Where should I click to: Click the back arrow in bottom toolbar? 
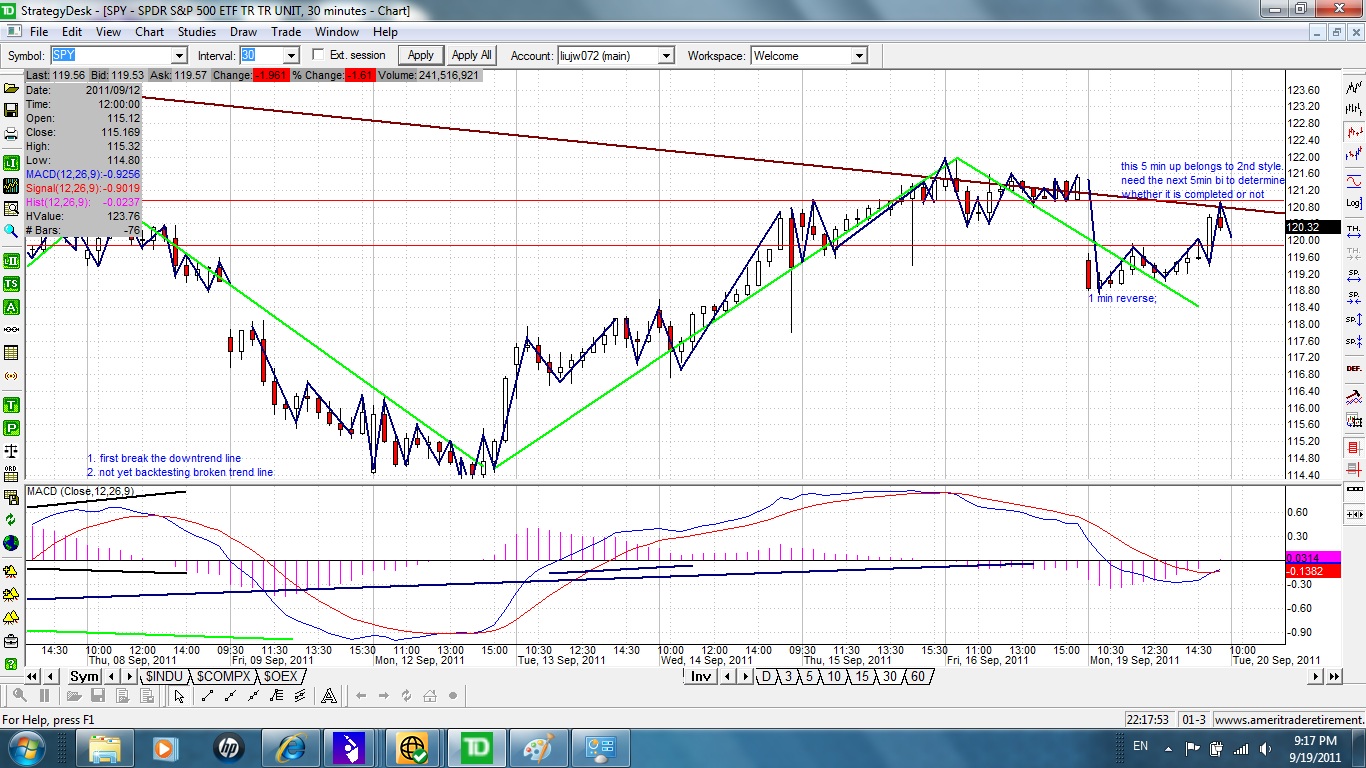tap(361, 696)
